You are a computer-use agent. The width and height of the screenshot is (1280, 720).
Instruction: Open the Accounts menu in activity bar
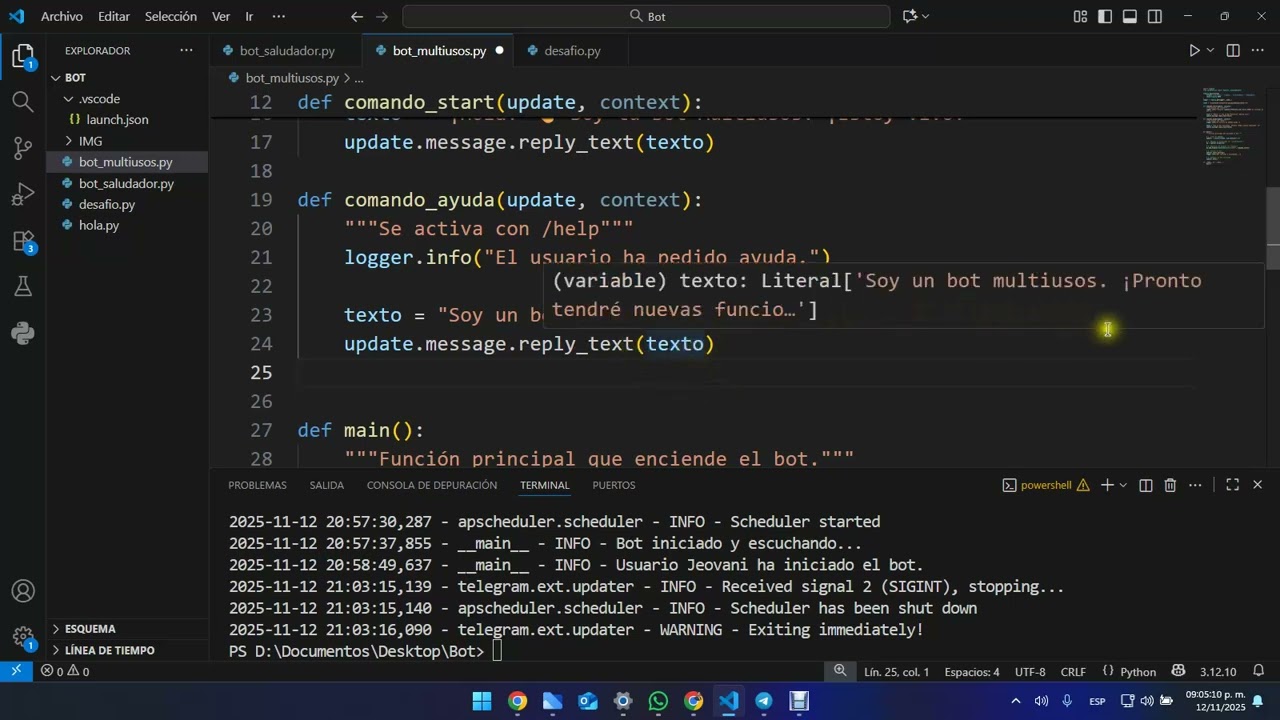[23, 592]
